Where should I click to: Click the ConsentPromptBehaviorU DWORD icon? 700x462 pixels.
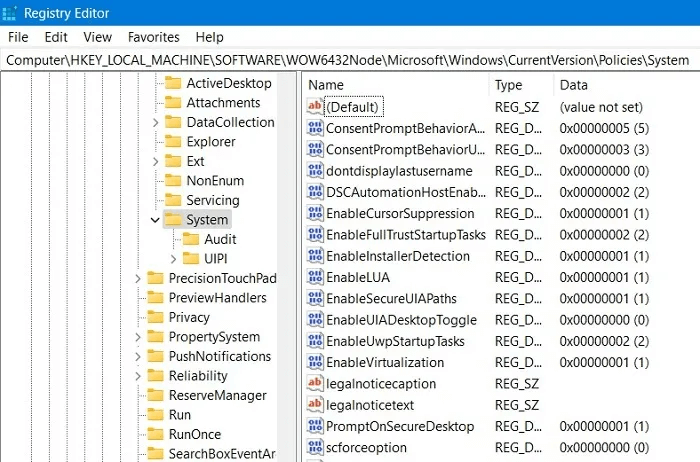[x=315, y=149]
